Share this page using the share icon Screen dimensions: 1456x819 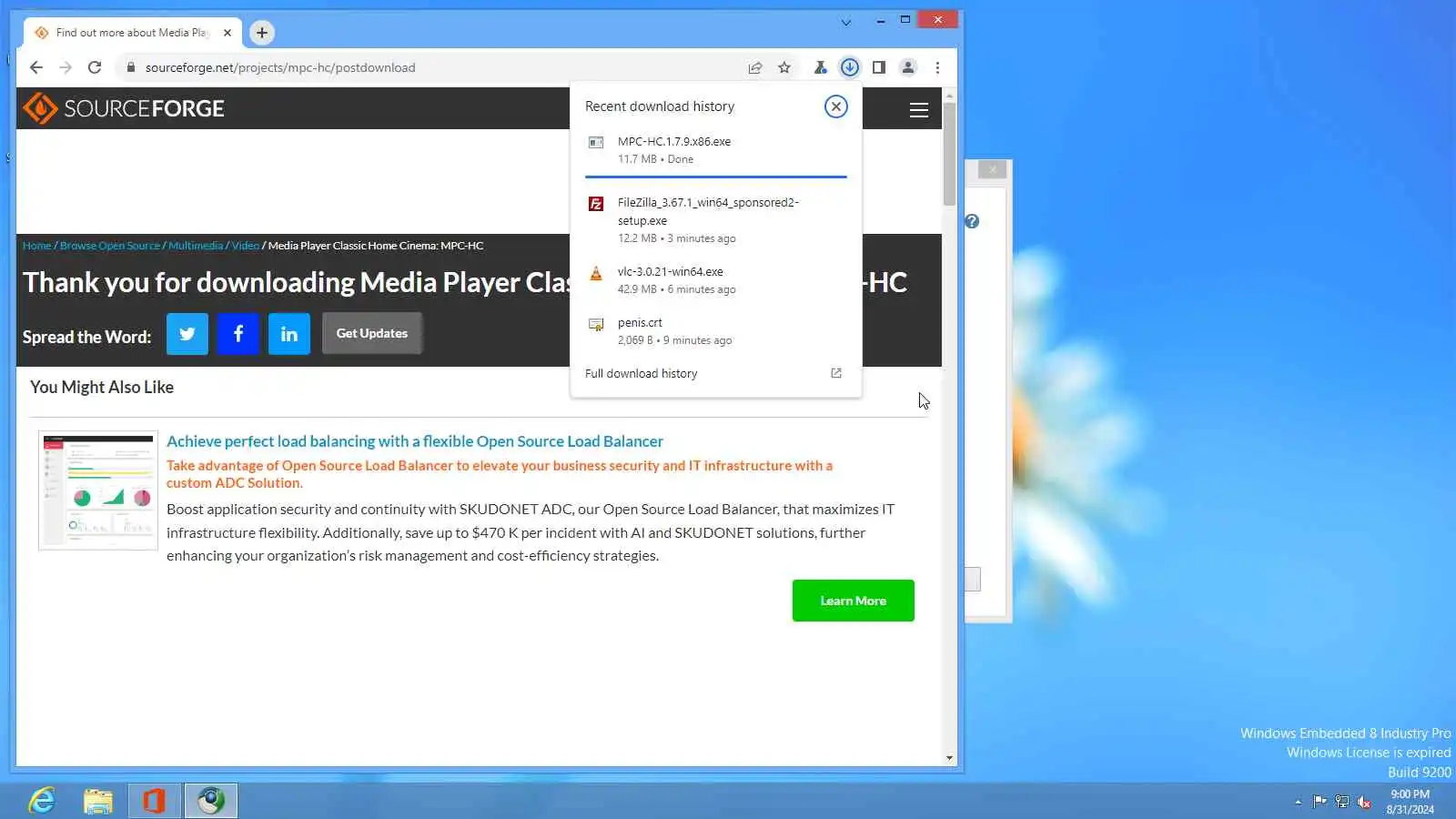[755, 67]
